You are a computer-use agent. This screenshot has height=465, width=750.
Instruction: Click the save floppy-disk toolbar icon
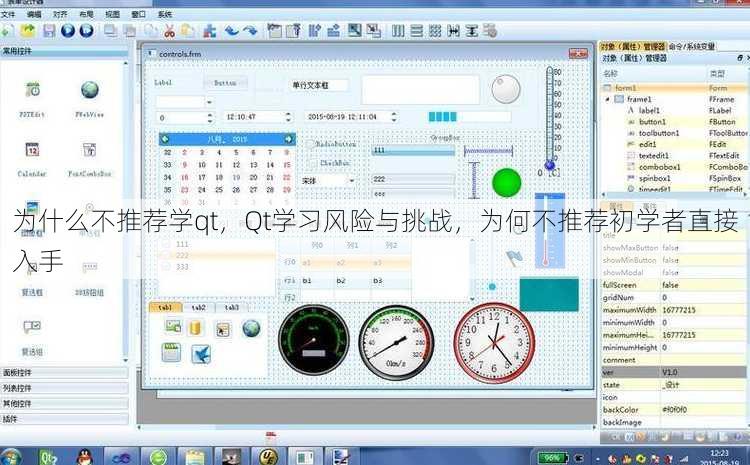pos(49,31)
